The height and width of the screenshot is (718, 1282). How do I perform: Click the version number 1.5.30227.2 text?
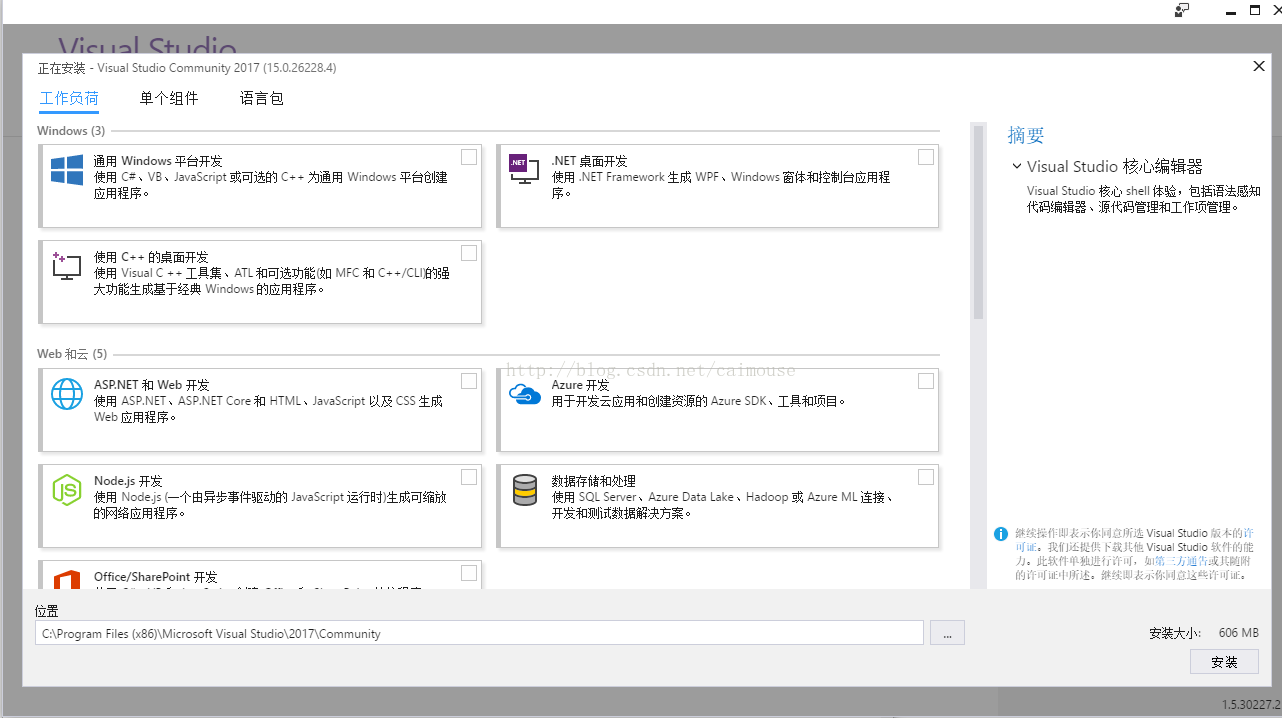coord(1251,705)
